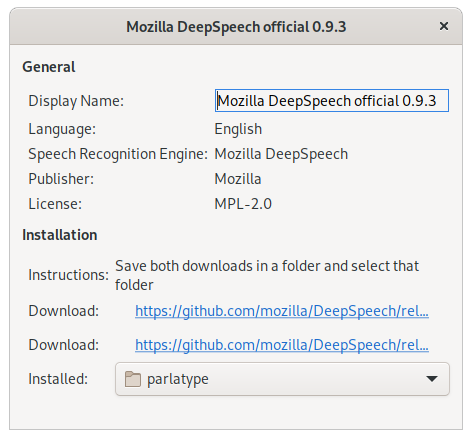Open the first DeepSpeech GitHub download link
Screen dimensions: 472x439
[x=282, y=311]
